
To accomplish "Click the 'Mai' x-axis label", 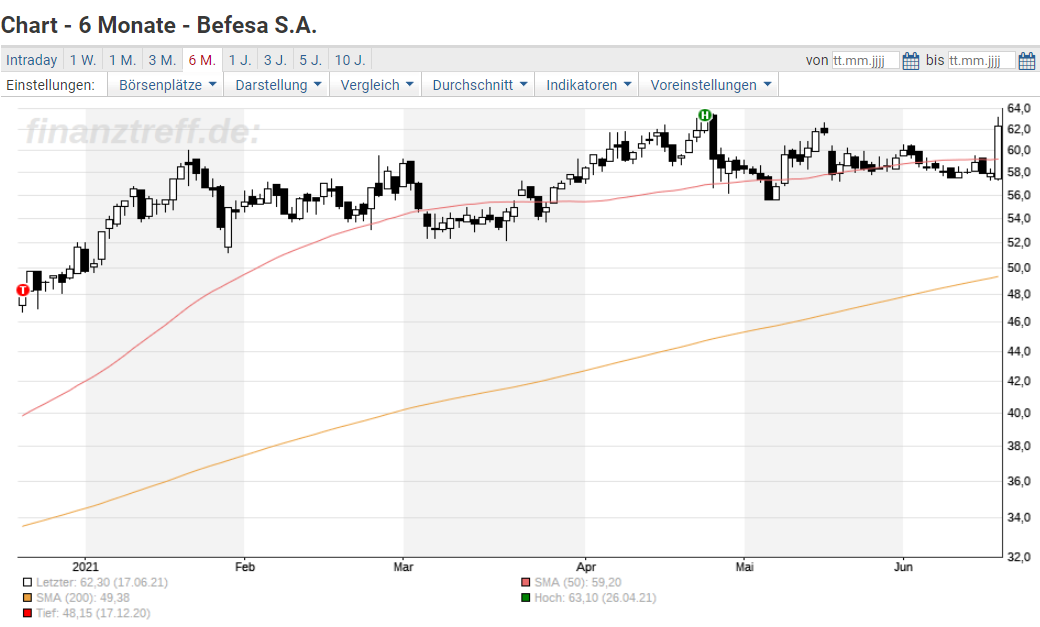I will (745, 567).
